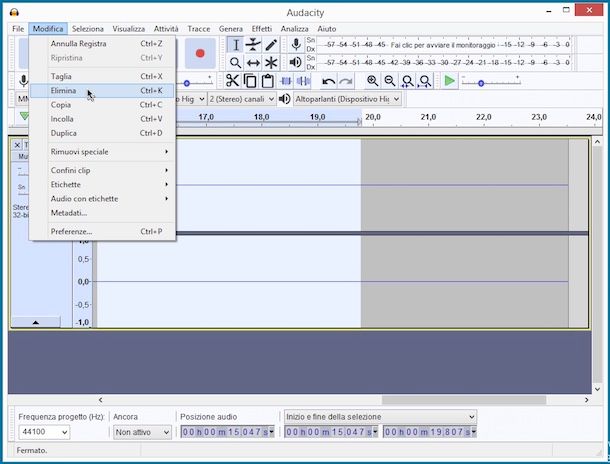Viewport: 610px width, 464px height.
Task: Open the Visualizza menu
Action: point(128,29)
